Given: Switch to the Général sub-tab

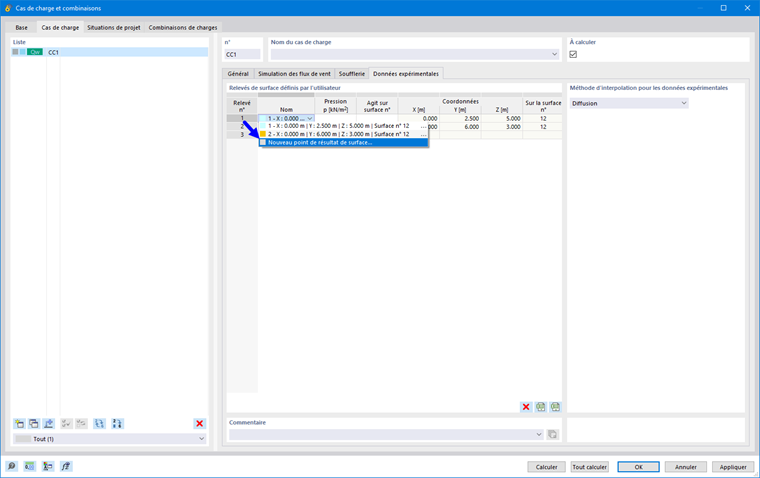Looking at the screenshot, I should (238, 74).
